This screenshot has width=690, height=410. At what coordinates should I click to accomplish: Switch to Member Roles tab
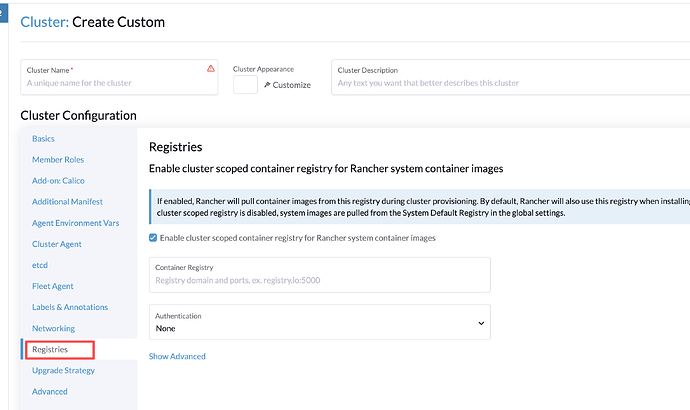pos(58,159)
